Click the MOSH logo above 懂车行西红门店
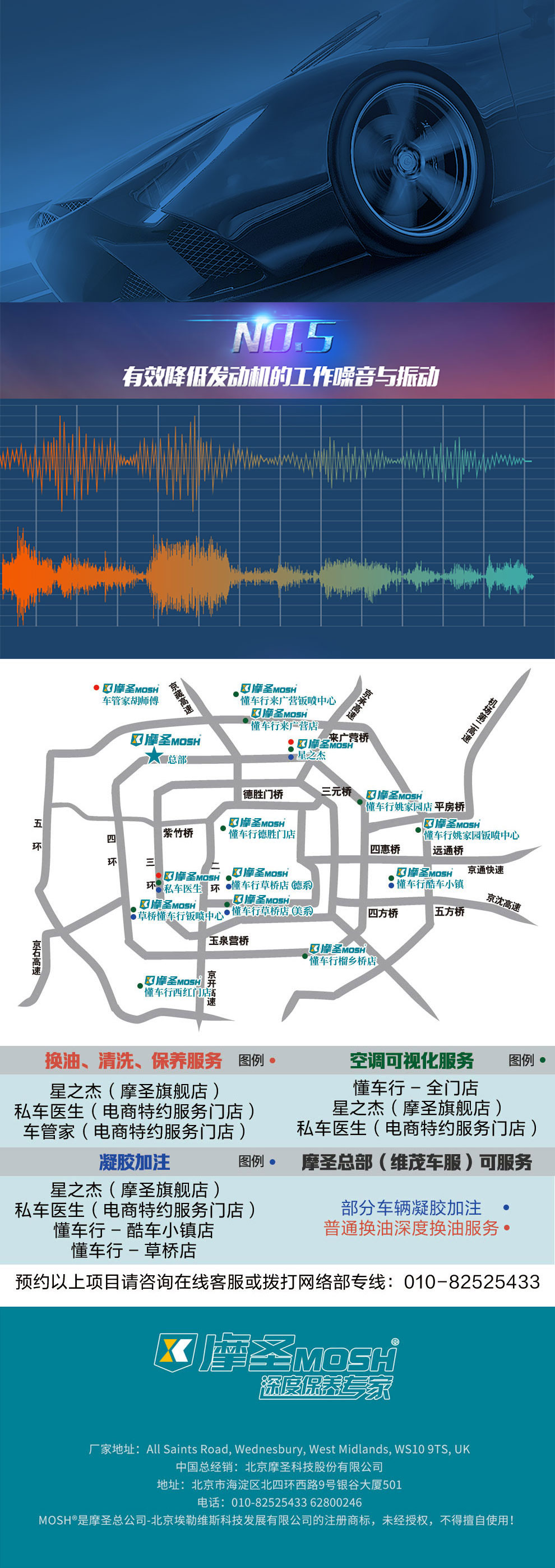The image size is (555, 1568). click(172, 981)
